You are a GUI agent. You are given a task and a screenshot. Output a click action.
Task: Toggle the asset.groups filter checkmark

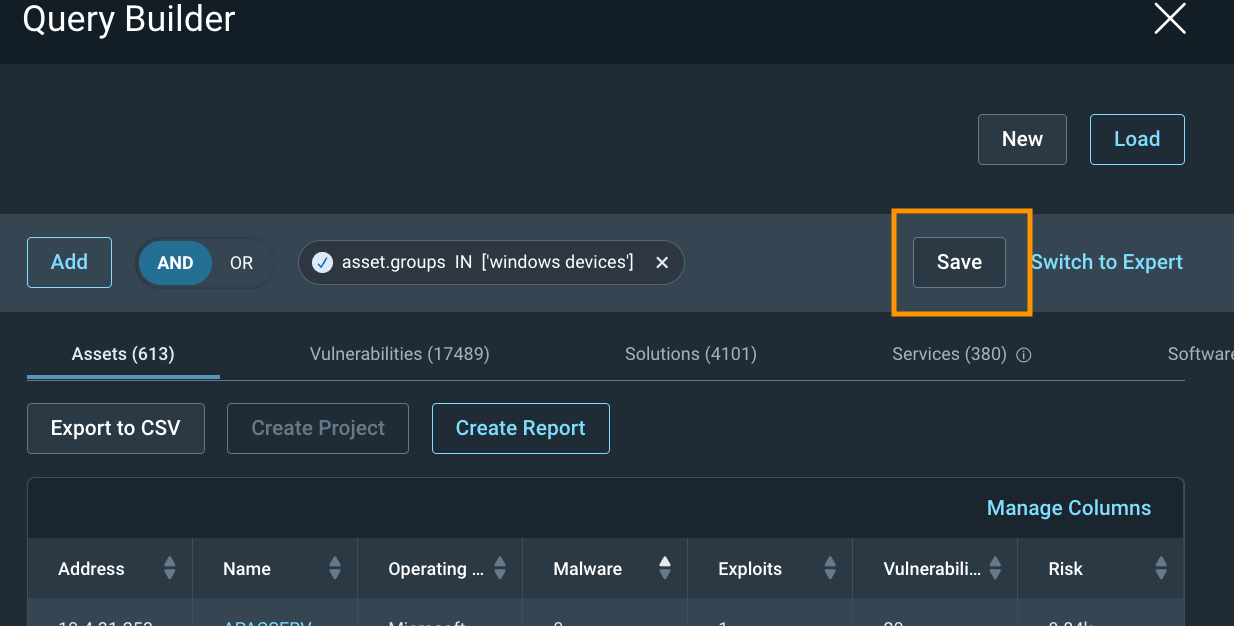tap(322, 262)
